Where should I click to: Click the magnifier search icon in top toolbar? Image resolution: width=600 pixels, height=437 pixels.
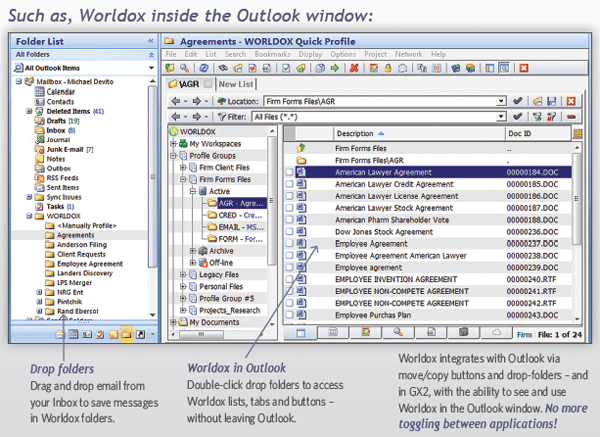184,68
